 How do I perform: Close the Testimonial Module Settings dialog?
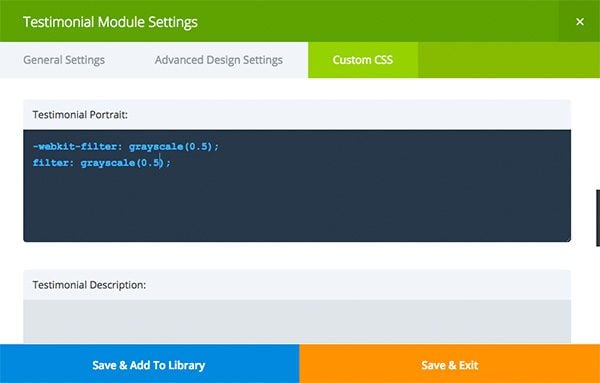[580, 21]
